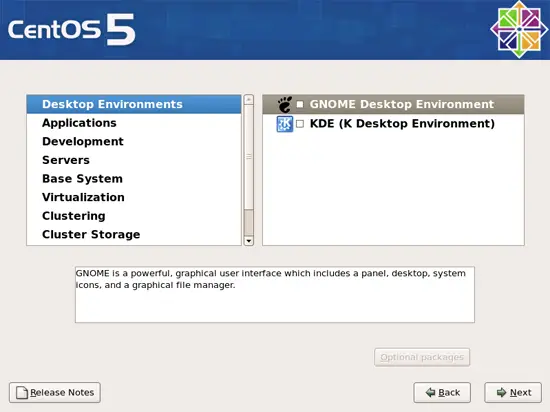Click the GNOME footprint icon
This screenshot has width=550, height=412.
(x=284, y=104)
